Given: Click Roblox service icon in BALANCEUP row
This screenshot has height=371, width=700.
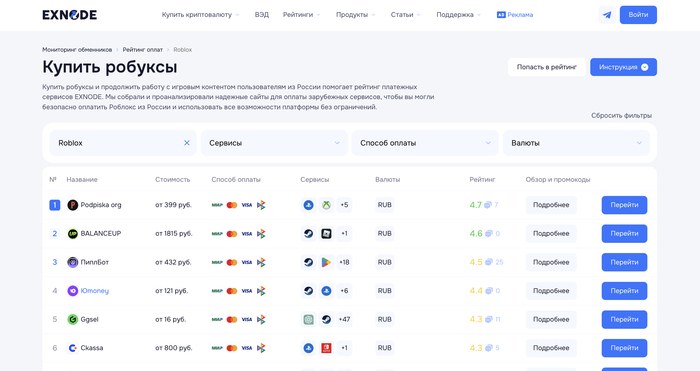Looking at the screenshot, I should pos(326,233).
